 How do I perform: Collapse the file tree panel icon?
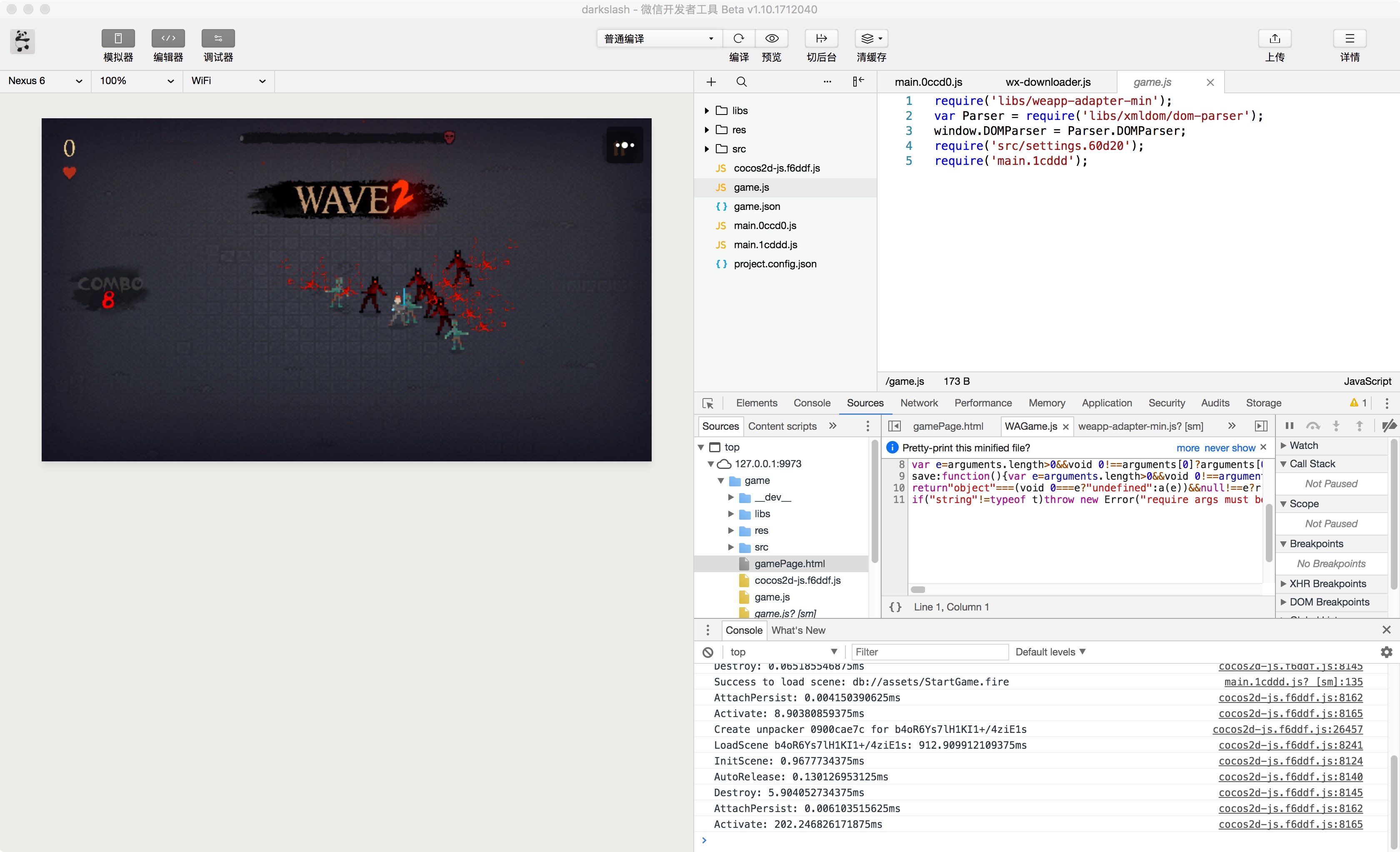click(x=858, y=82)
